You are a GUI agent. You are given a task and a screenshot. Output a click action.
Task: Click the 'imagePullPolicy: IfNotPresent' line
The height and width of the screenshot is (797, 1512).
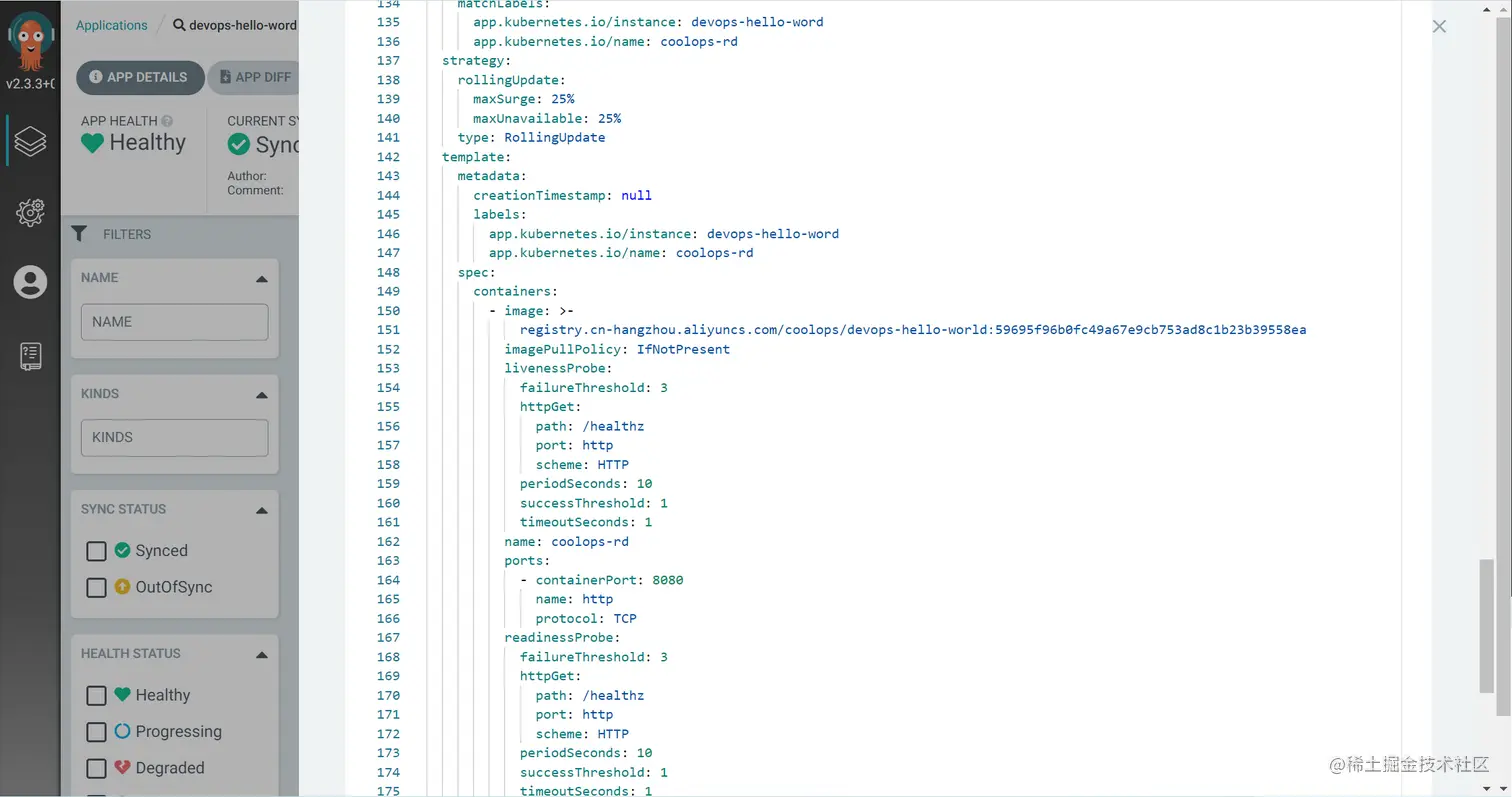click(x=617, y=349)
